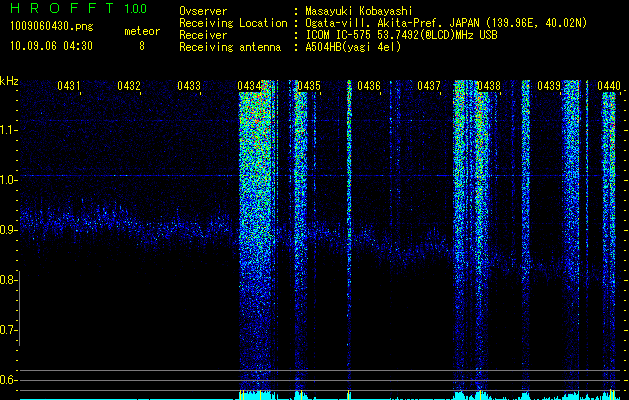Click the Receiving antenna label
This screenshot has width=629, height=400.
click(230, 47)
